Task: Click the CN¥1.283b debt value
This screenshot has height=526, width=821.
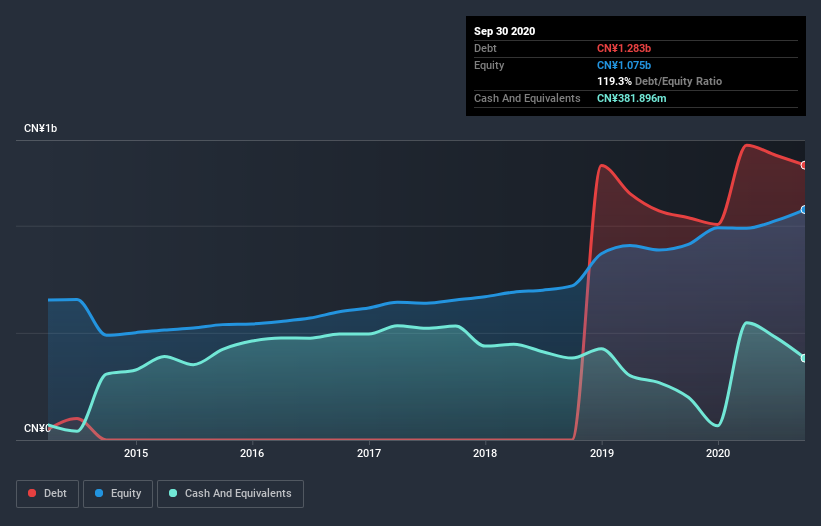Action: coord(624,48)
